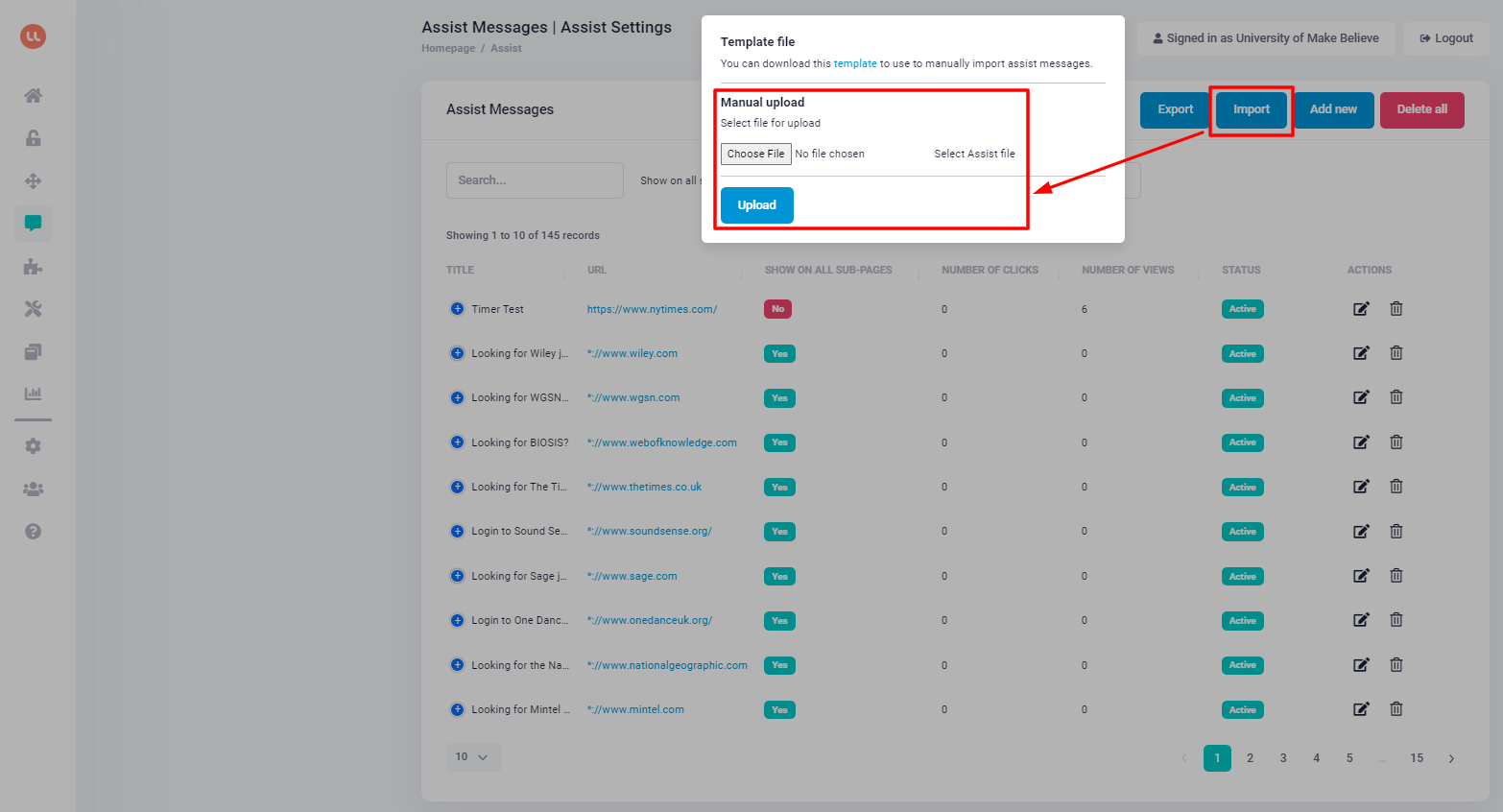Open the user groups sidebar icon

click(x=33, y=489)
